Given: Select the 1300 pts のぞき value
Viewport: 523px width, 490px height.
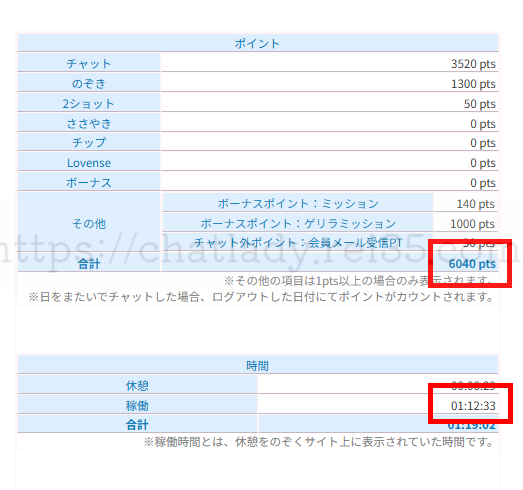Looking at the screenshot, I should point(473,83).
